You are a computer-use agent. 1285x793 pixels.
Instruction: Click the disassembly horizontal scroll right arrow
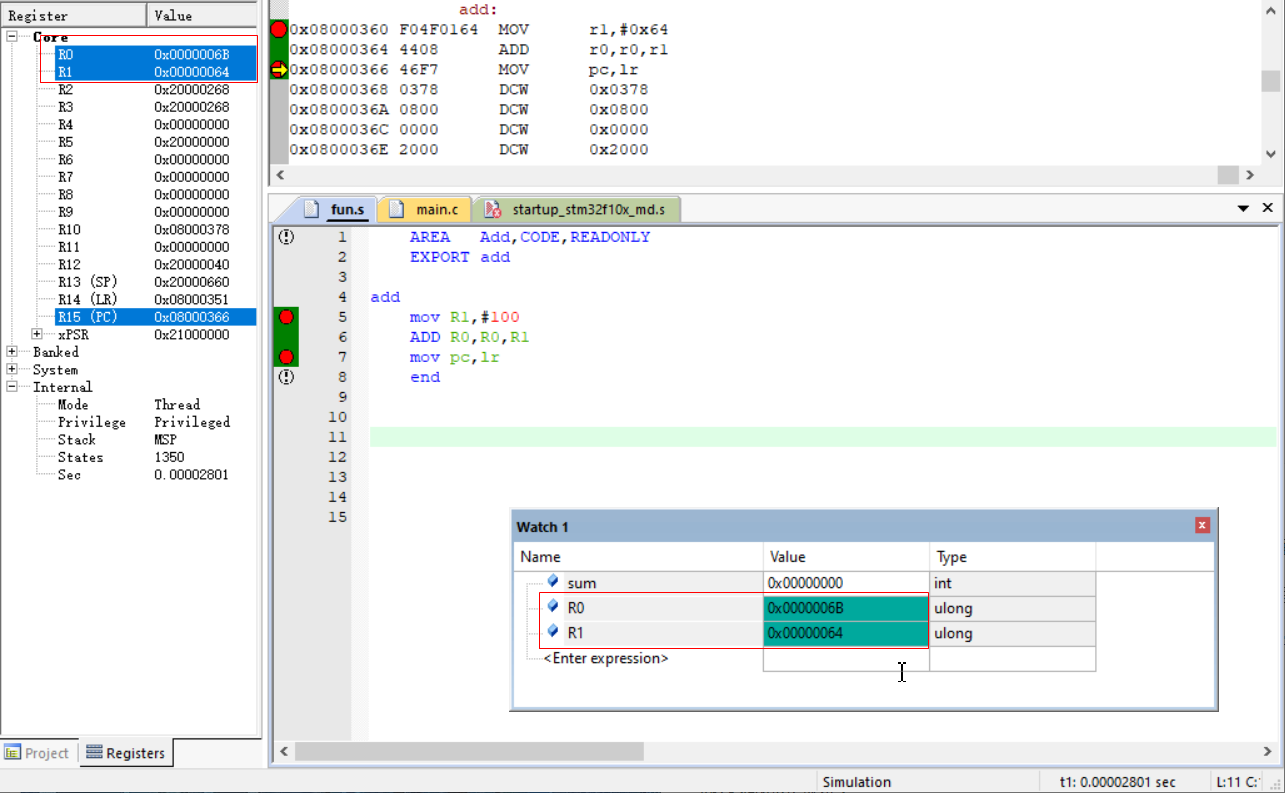tap(1249, 174)
